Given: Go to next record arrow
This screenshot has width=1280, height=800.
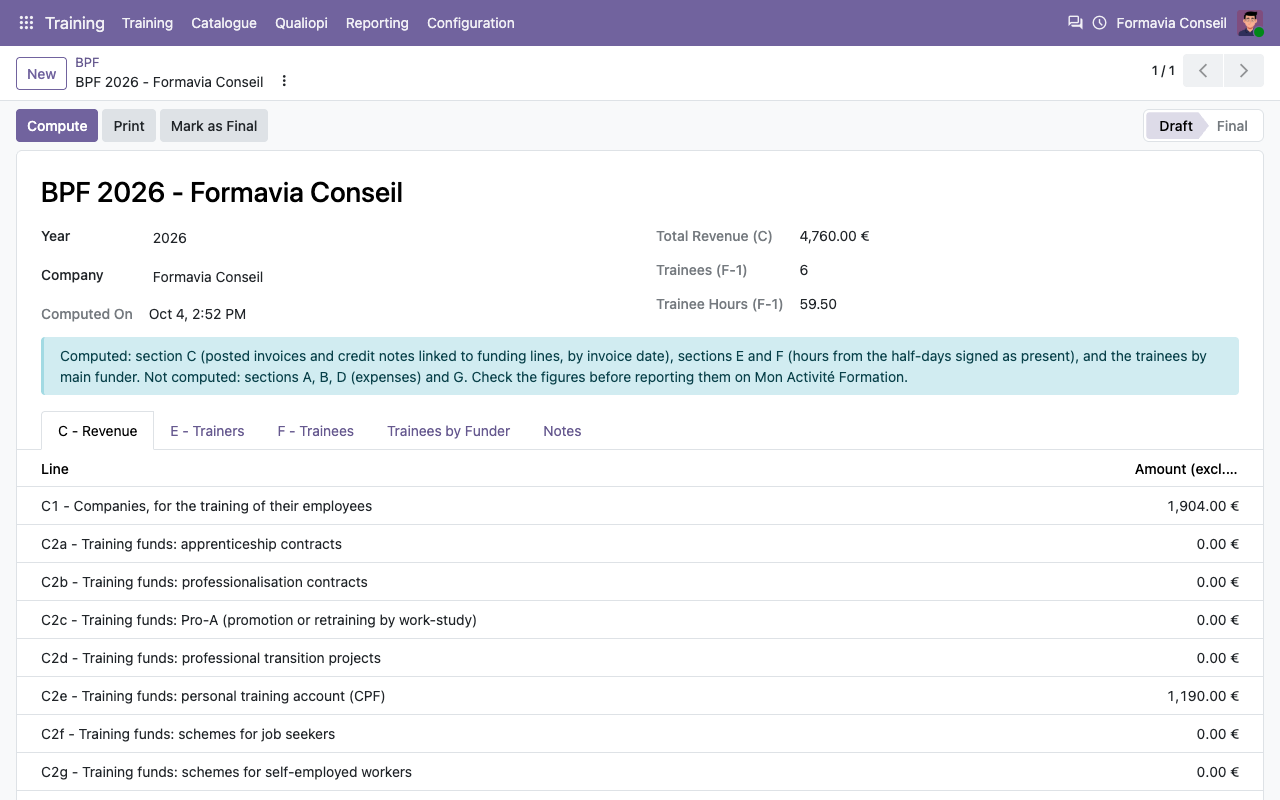Looking at the screenshot, I should (1243, 71).
